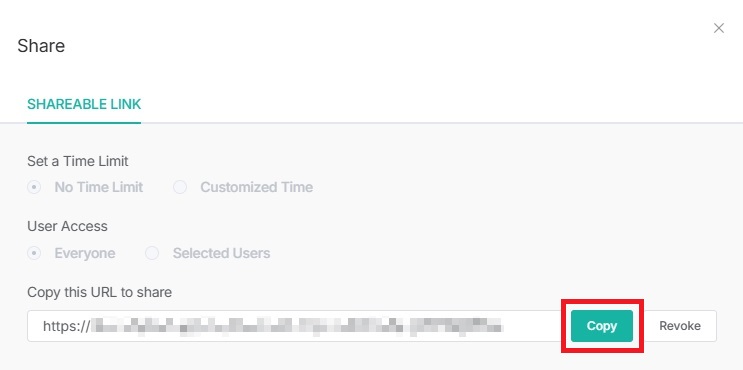Click the blurred portion of the share URL
The height and width of the screenshot is (370, 743).
[x=297, y=326]
